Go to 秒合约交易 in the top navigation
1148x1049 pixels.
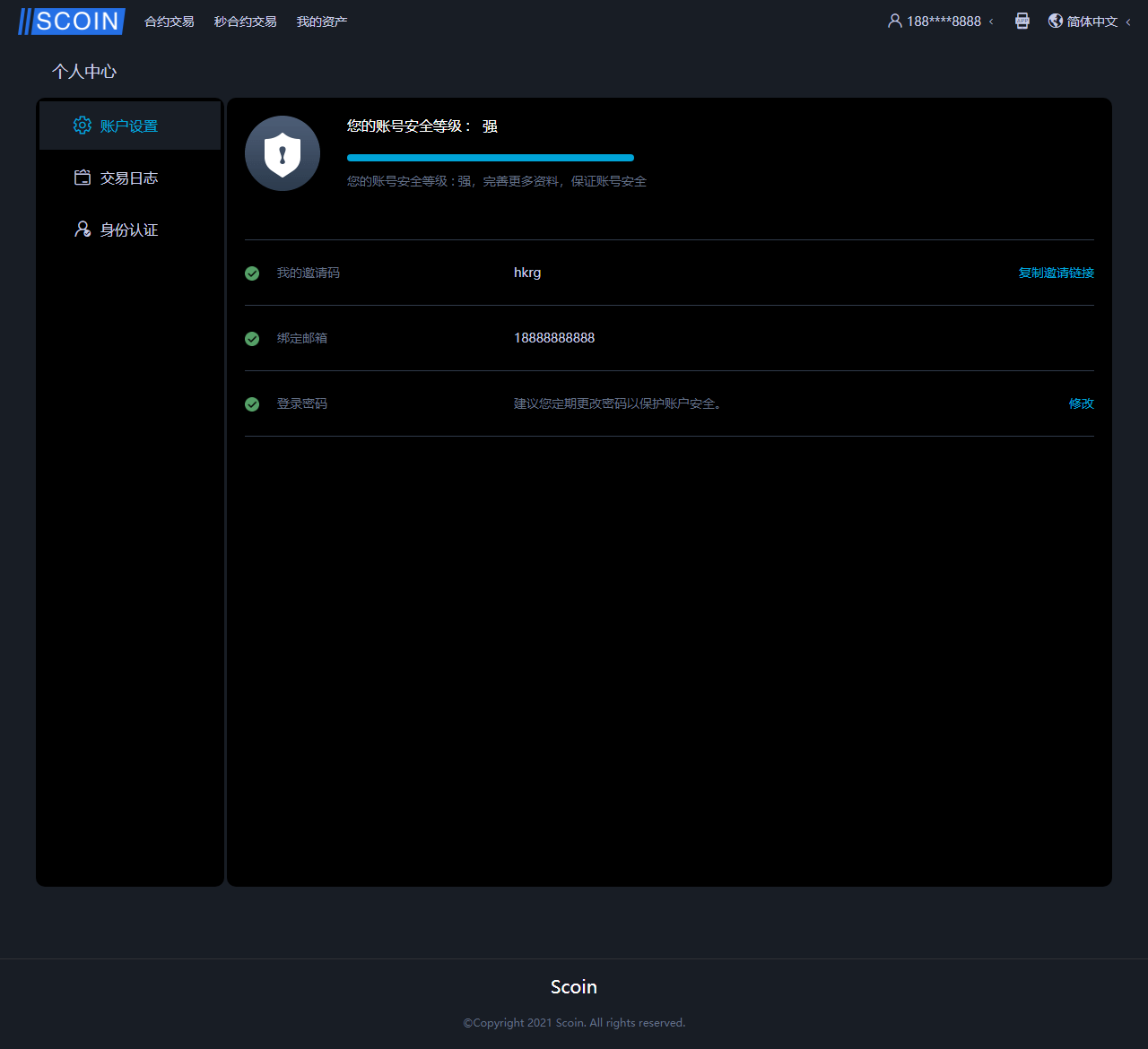(x=245, y=22)
